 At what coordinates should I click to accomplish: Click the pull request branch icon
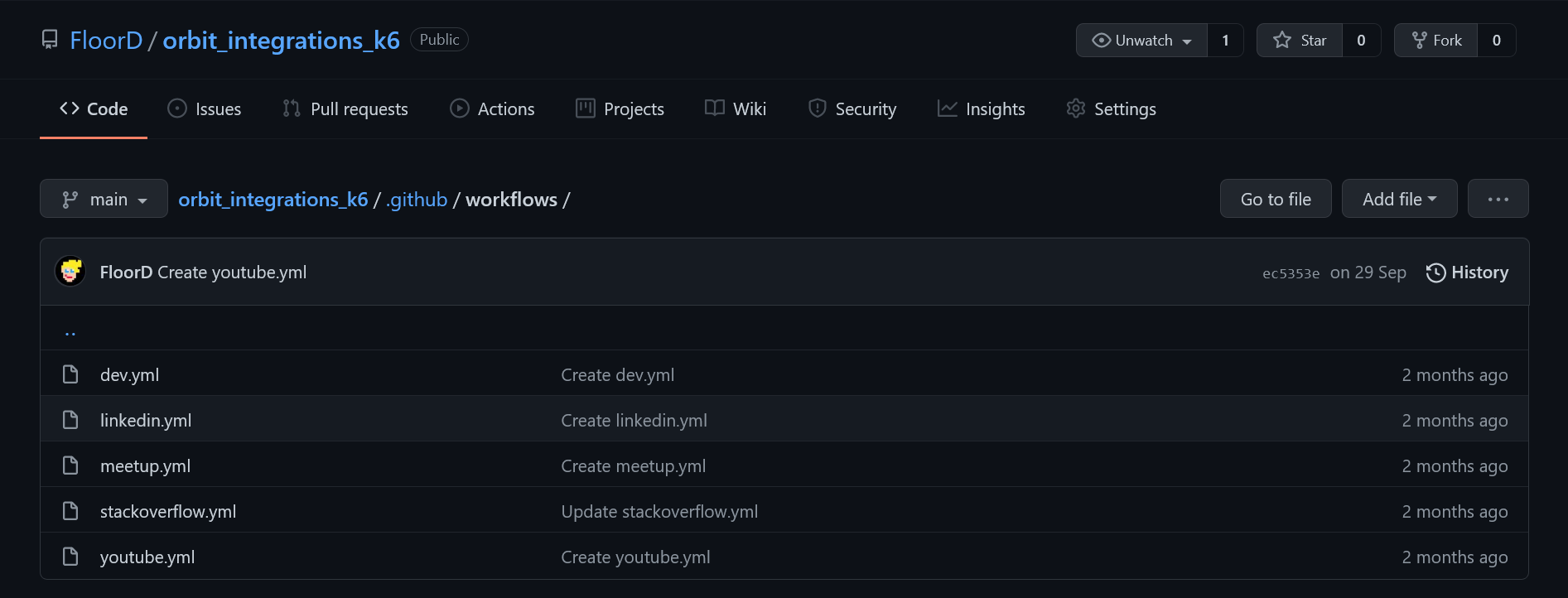point(292,109)
